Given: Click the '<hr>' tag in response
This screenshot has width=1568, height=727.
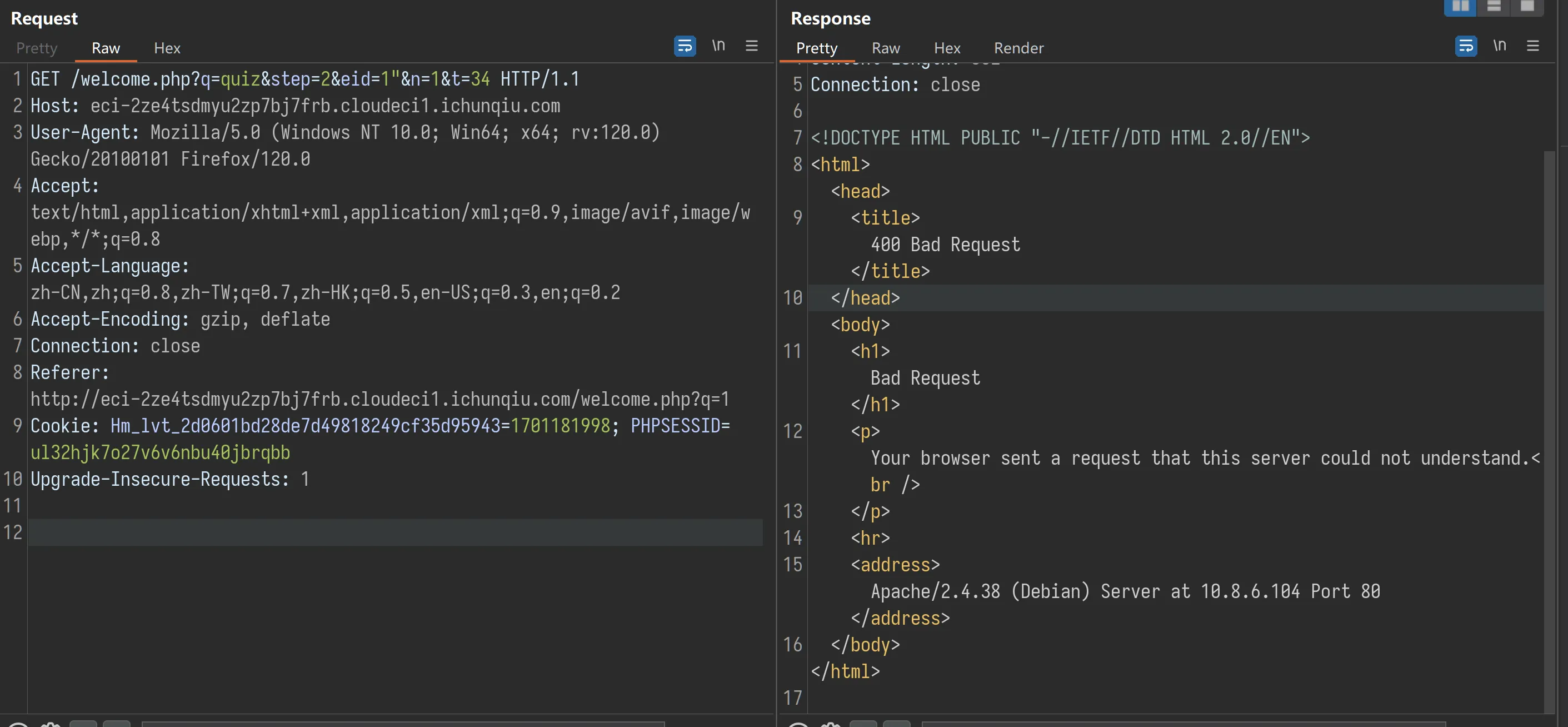Looking at the screenshot, I should [871, 538].
